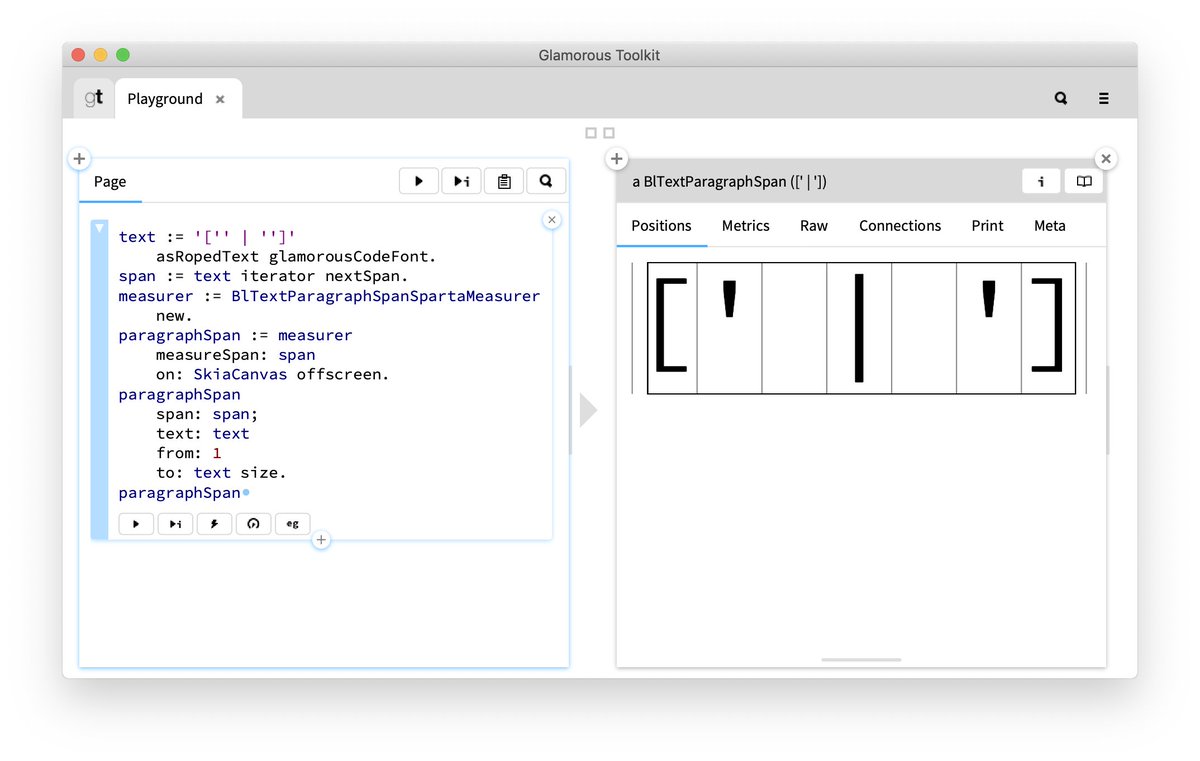This screenshot has width=1200, height=761.
Task: Click the first apostrophe glyph cell
Action: [729, 328]
